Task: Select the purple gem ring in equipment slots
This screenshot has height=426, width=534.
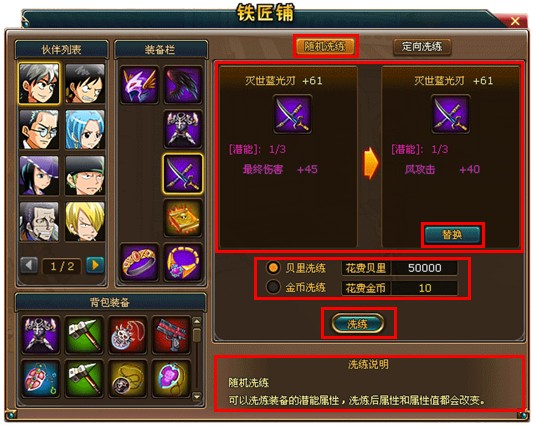Action: click(x=139, y=262)
